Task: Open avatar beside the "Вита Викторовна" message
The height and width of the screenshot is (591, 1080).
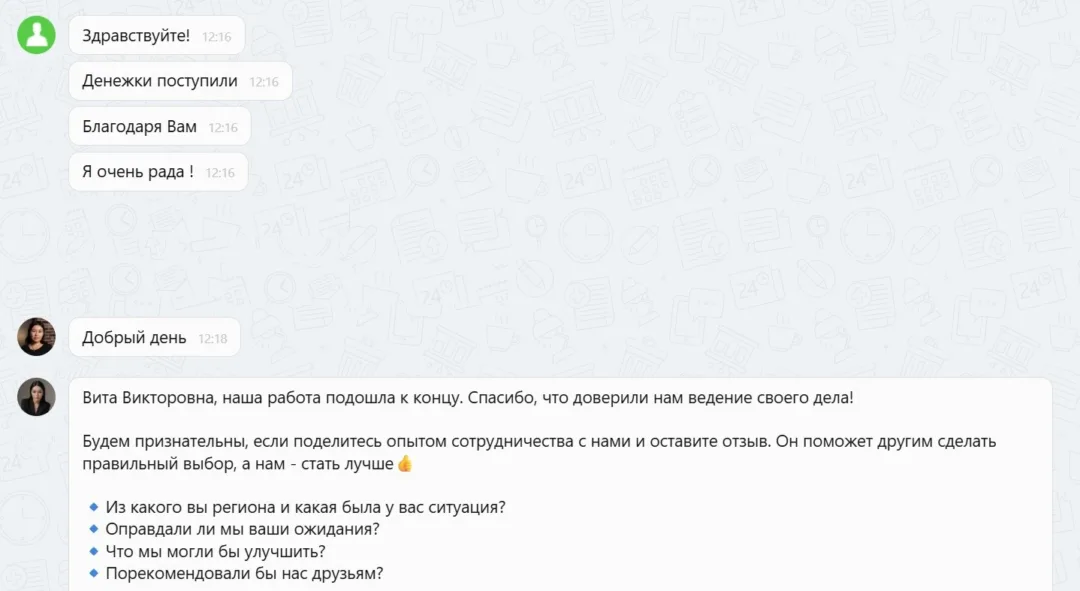Action: pyautogui.click(x=37, y=397)
